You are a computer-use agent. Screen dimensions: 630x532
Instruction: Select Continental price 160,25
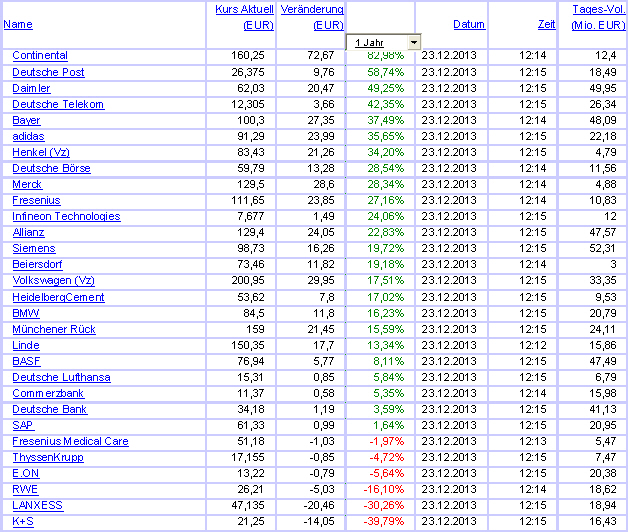(x=248, y=55)
